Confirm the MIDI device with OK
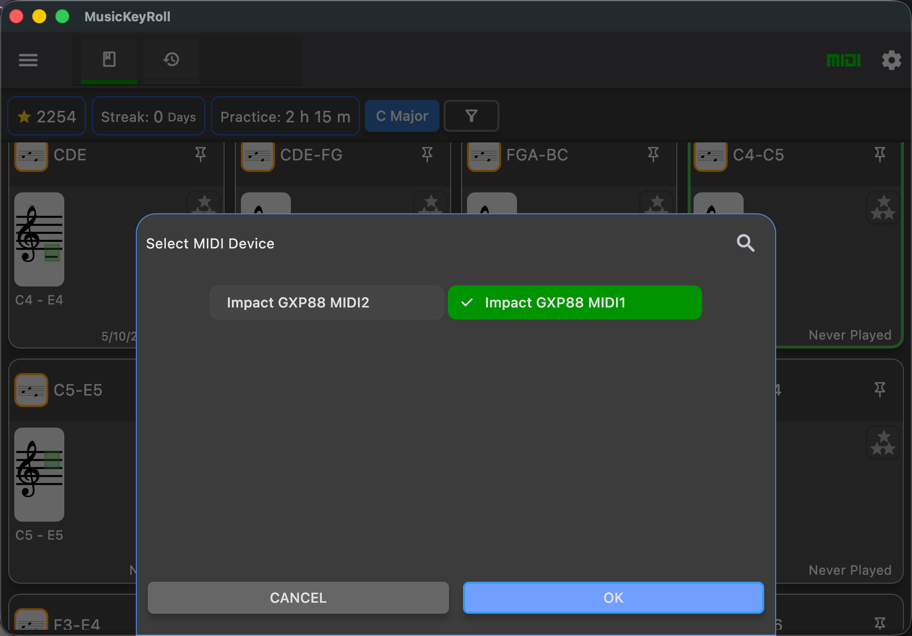912x636 pixels. 613,598
